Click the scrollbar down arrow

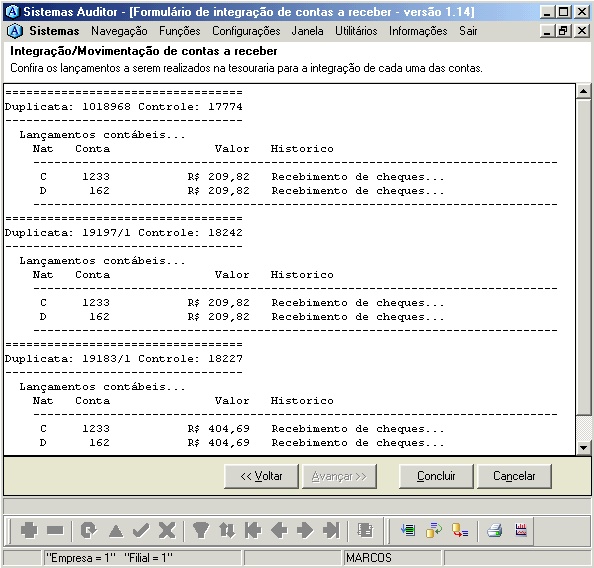583,448
